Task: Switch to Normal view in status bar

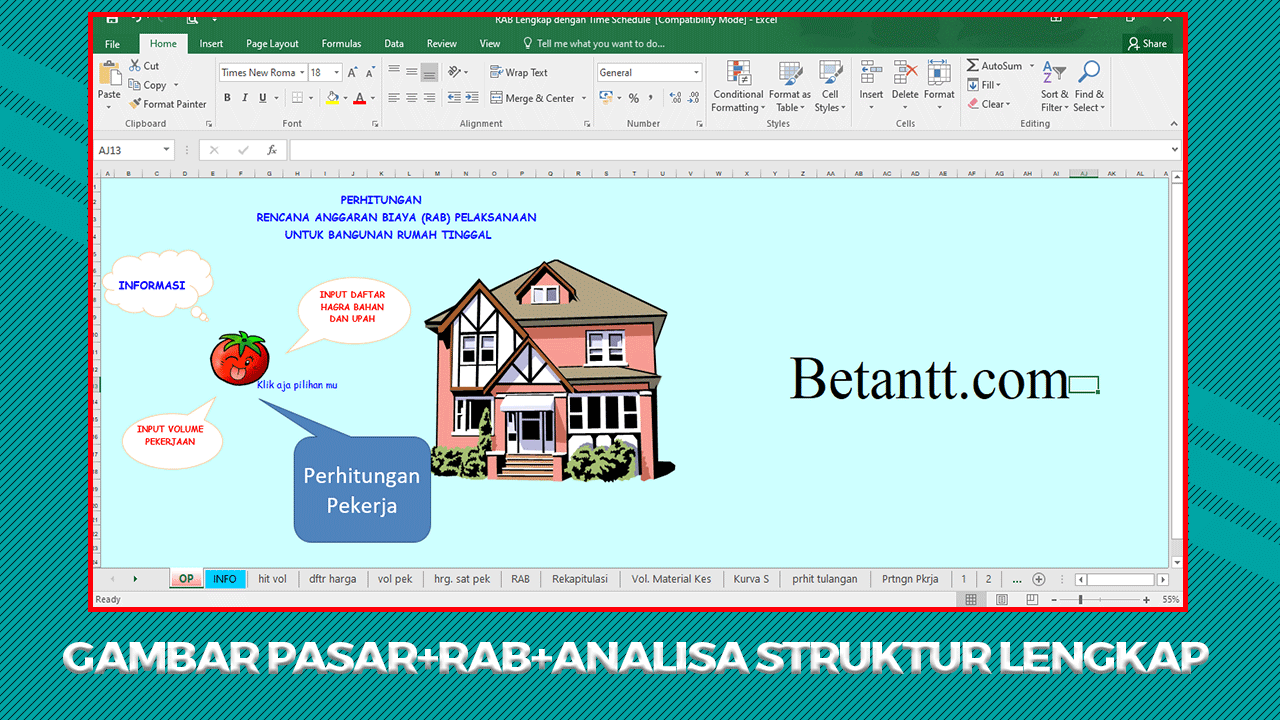Action: click(x=971, y=600)
